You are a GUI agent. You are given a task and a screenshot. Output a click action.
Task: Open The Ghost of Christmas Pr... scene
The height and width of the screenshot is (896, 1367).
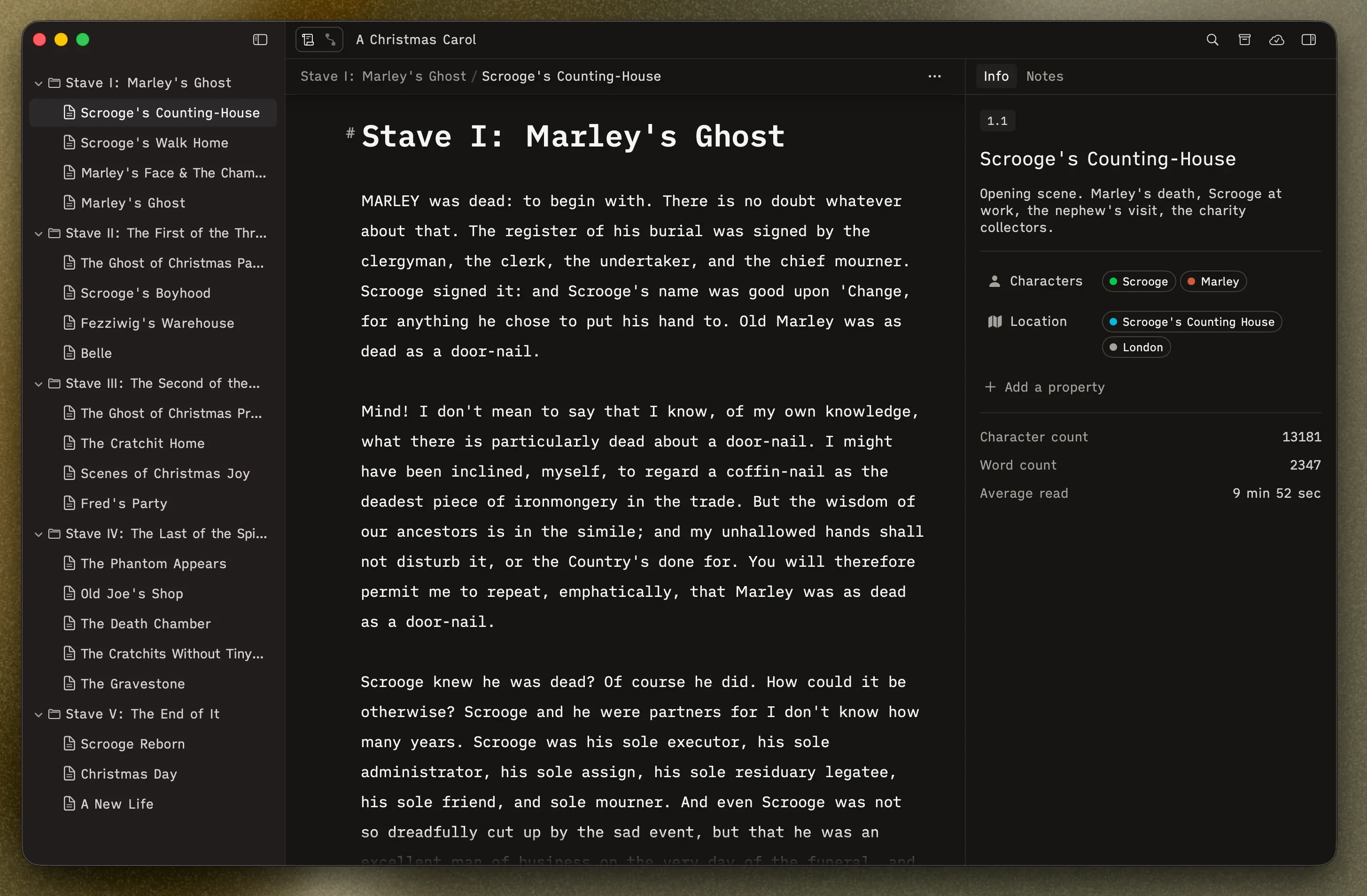(x=153, y=413)
